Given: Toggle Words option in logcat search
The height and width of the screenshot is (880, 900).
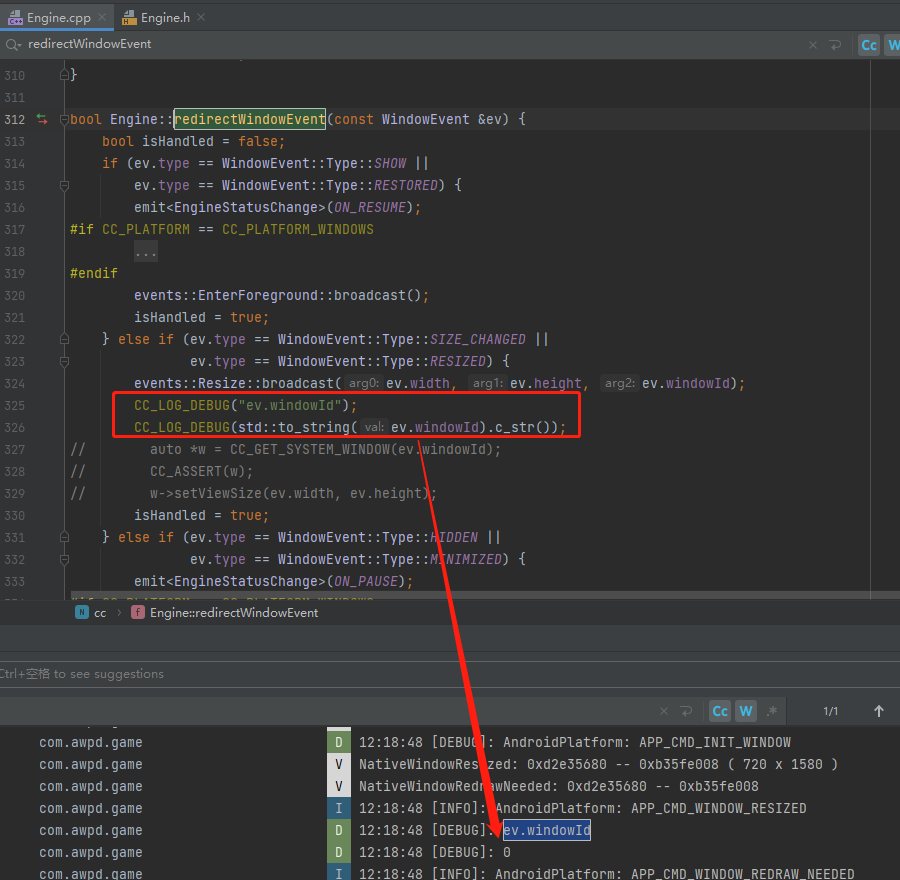Looking at the screenshot, I should click(x=746, y=711).
